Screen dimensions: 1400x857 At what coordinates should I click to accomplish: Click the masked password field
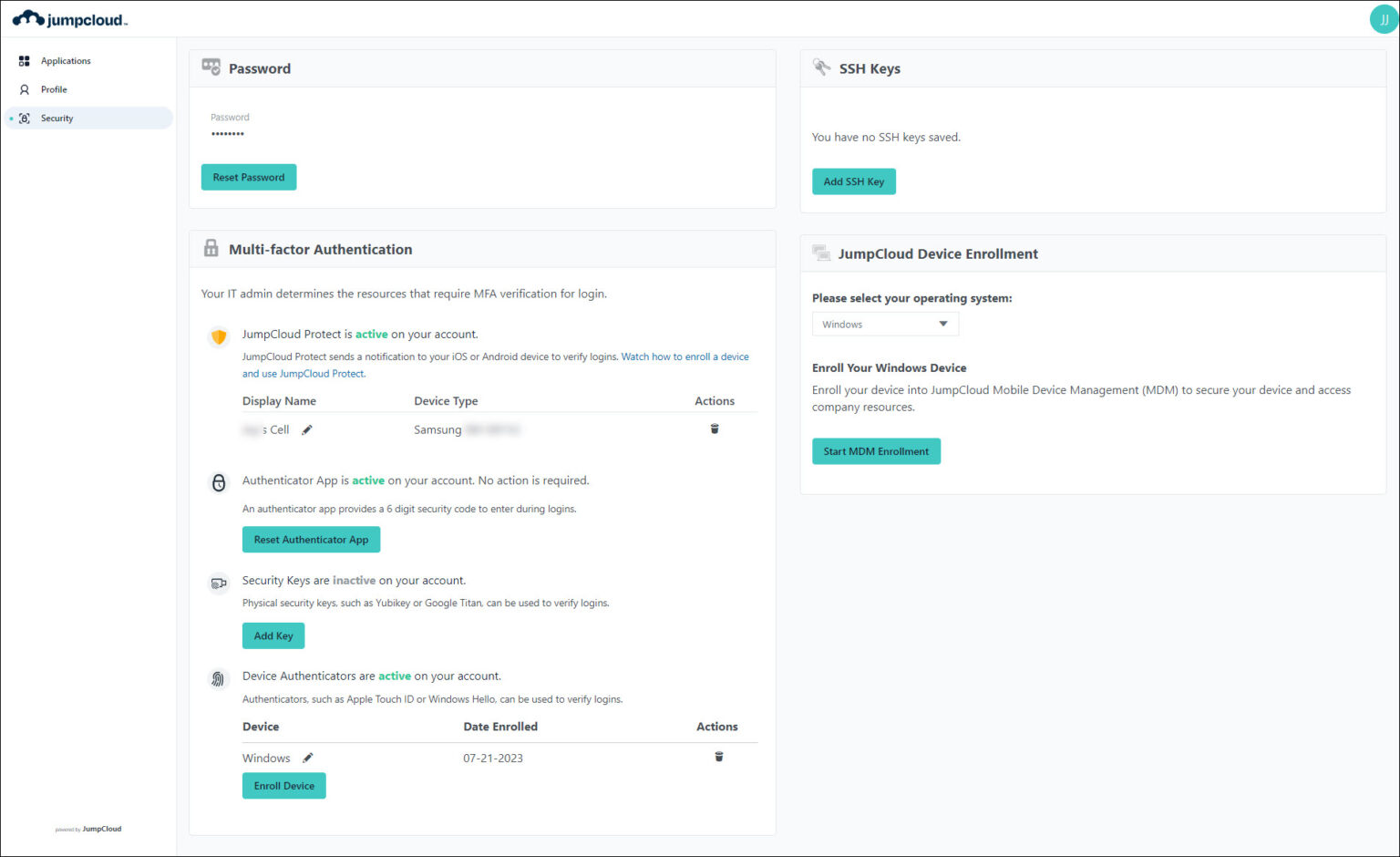[228, 133]
